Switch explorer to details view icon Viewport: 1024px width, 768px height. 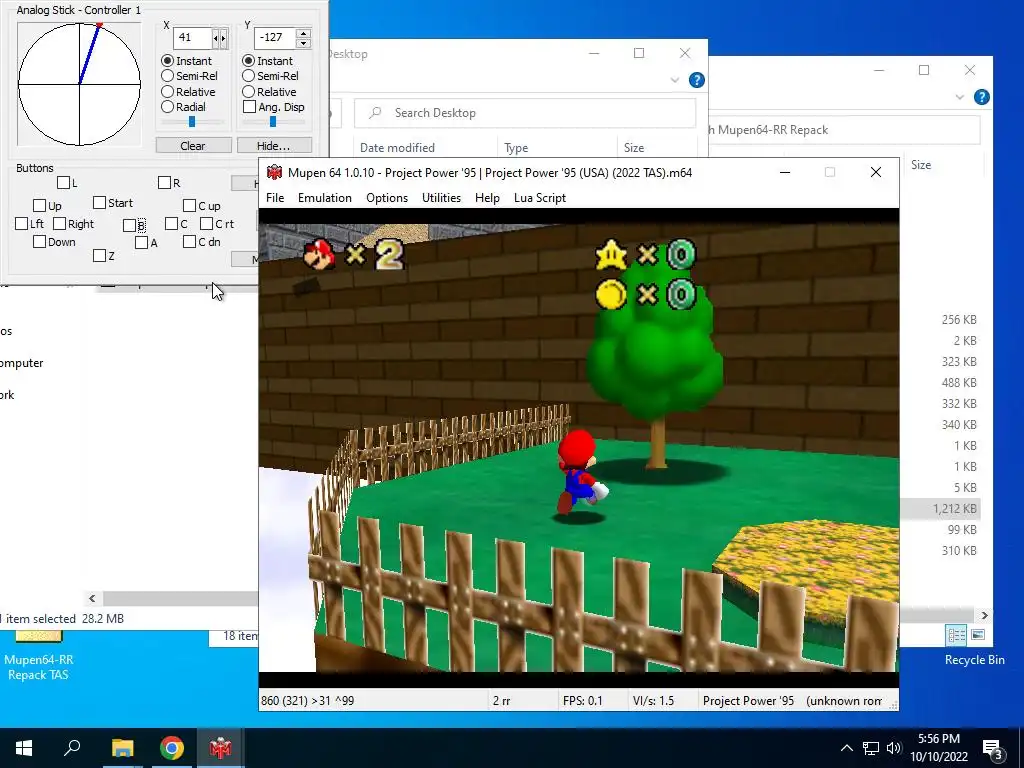coord(957,635)
